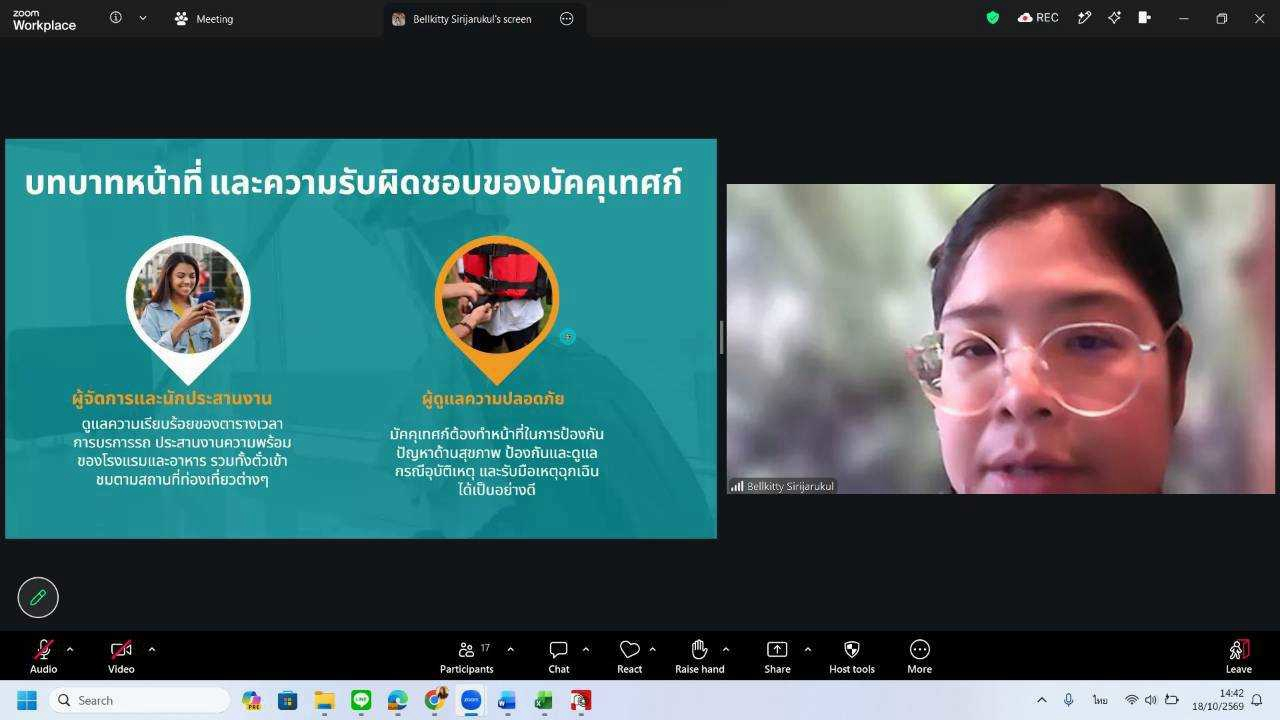The height and width of the screenshot is (720, 1280).
Task: Click the Zoom Workplace logo
Action: pos(44,20)
